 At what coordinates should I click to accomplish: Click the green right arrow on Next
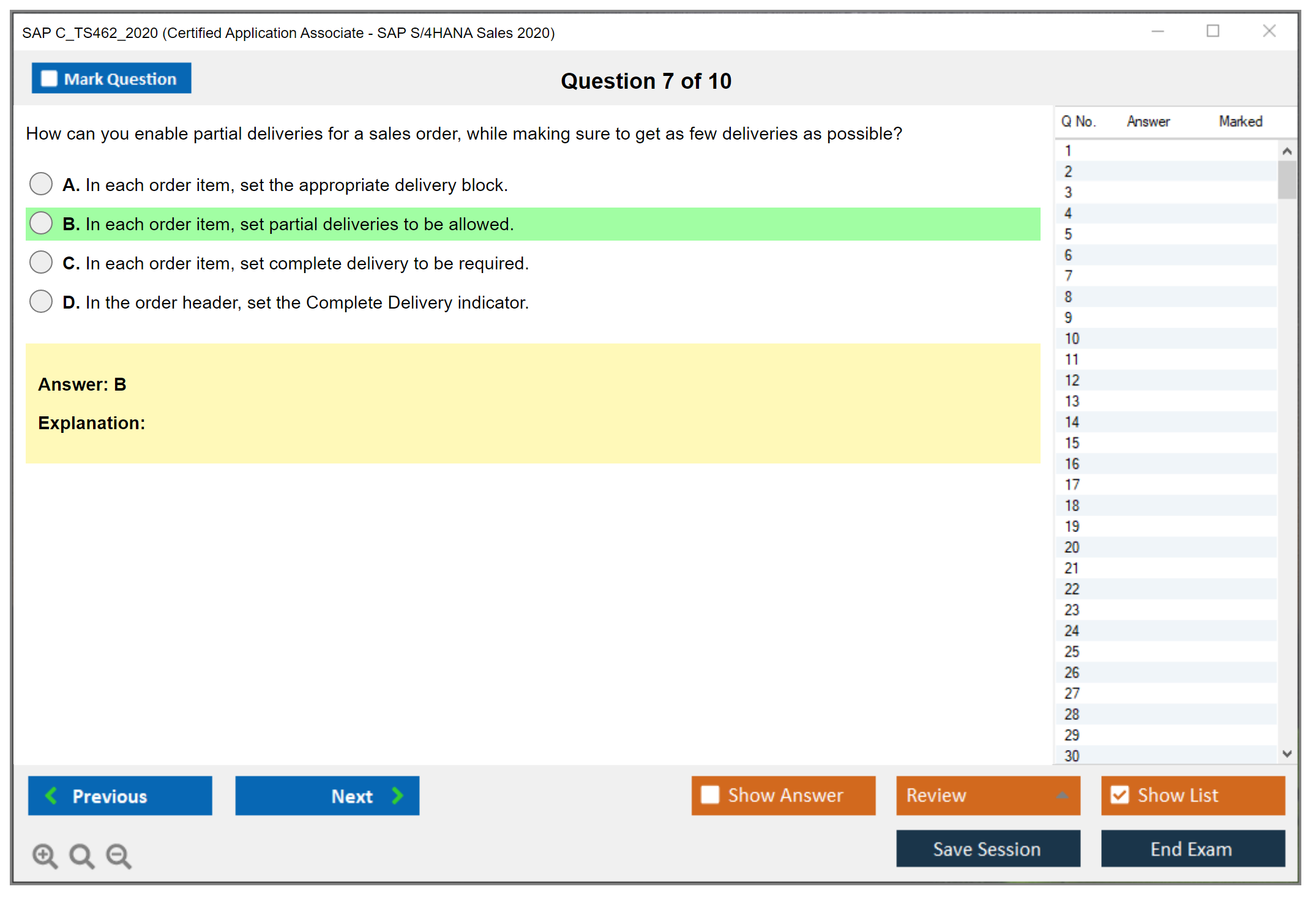coord(398,795)
